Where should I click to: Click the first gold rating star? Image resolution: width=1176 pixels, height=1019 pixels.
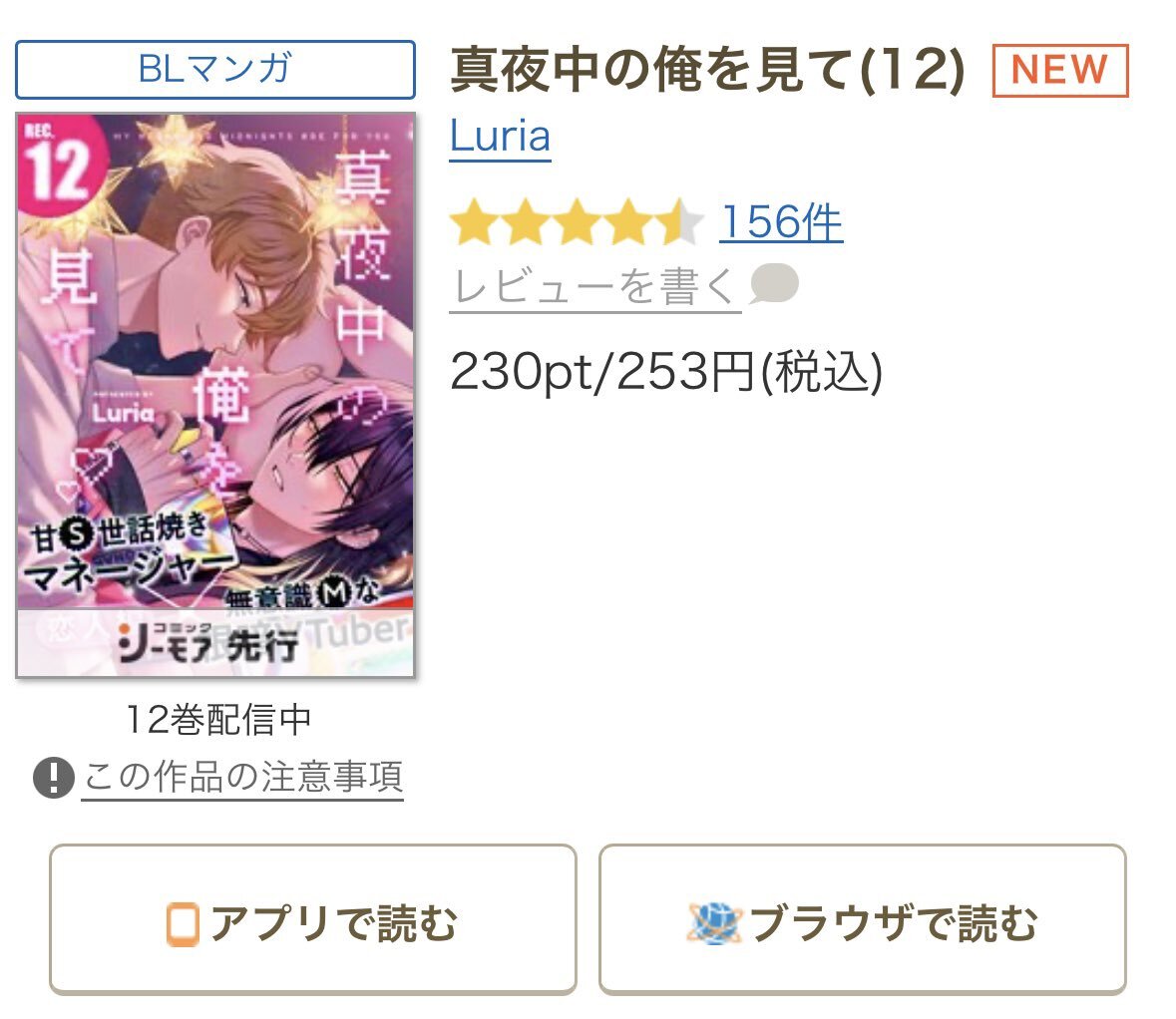[x=473, y=222]
